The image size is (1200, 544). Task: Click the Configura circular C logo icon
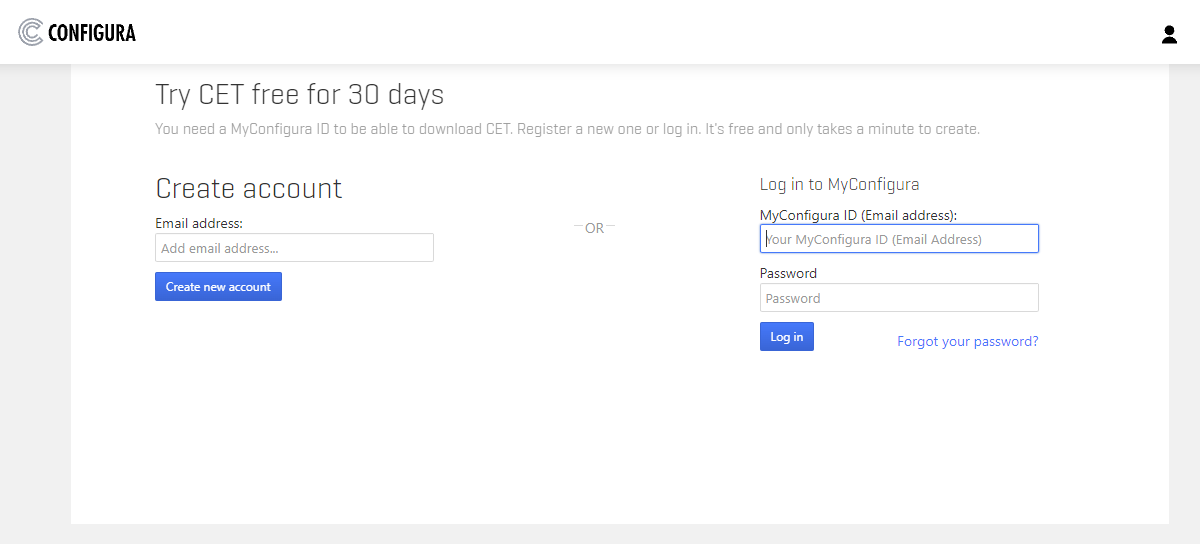[x=31, y=33]
